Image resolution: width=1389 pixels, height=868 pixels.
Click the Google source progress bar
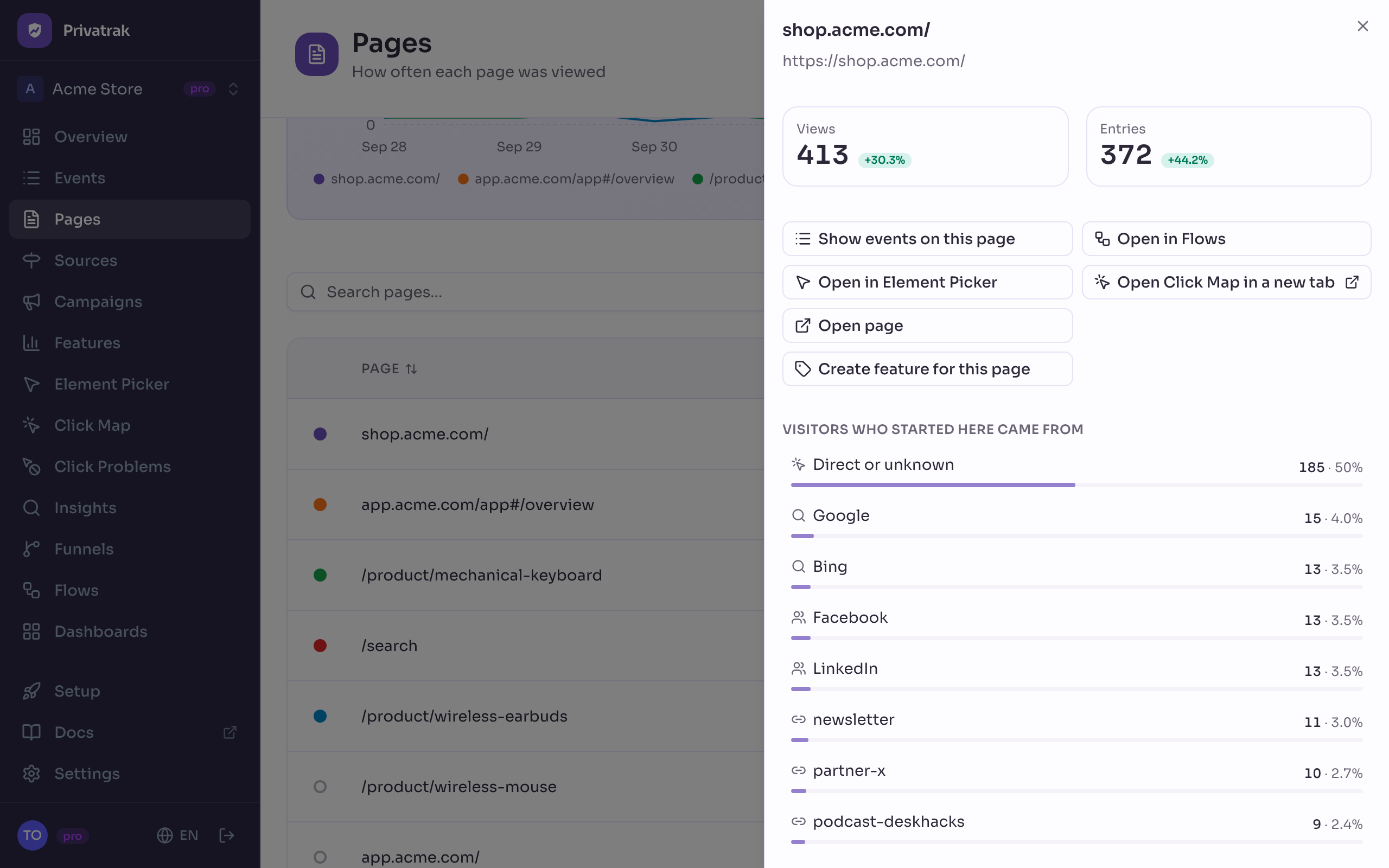1076,536
